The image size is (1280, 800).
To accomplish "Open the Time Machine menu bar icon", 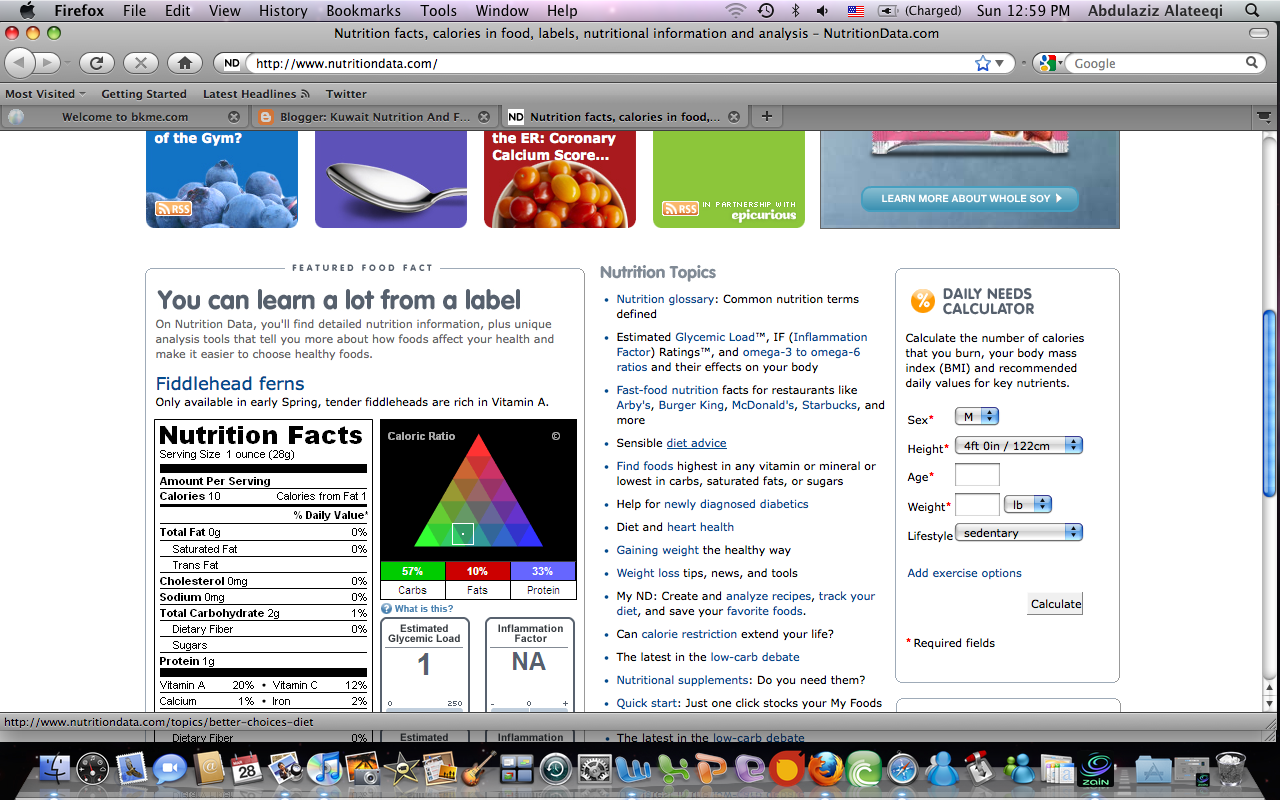I will pos(766,11).
